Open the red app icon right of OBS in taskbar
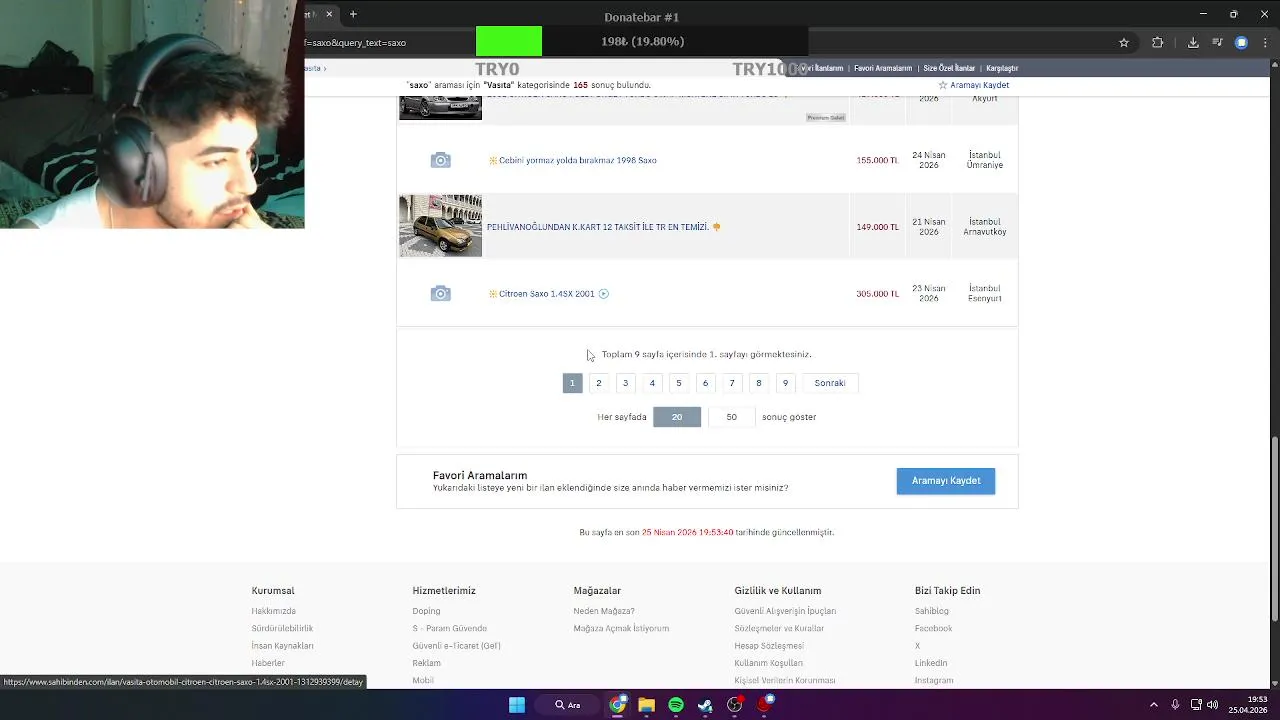1280x720 pixels. pos(764,705)
